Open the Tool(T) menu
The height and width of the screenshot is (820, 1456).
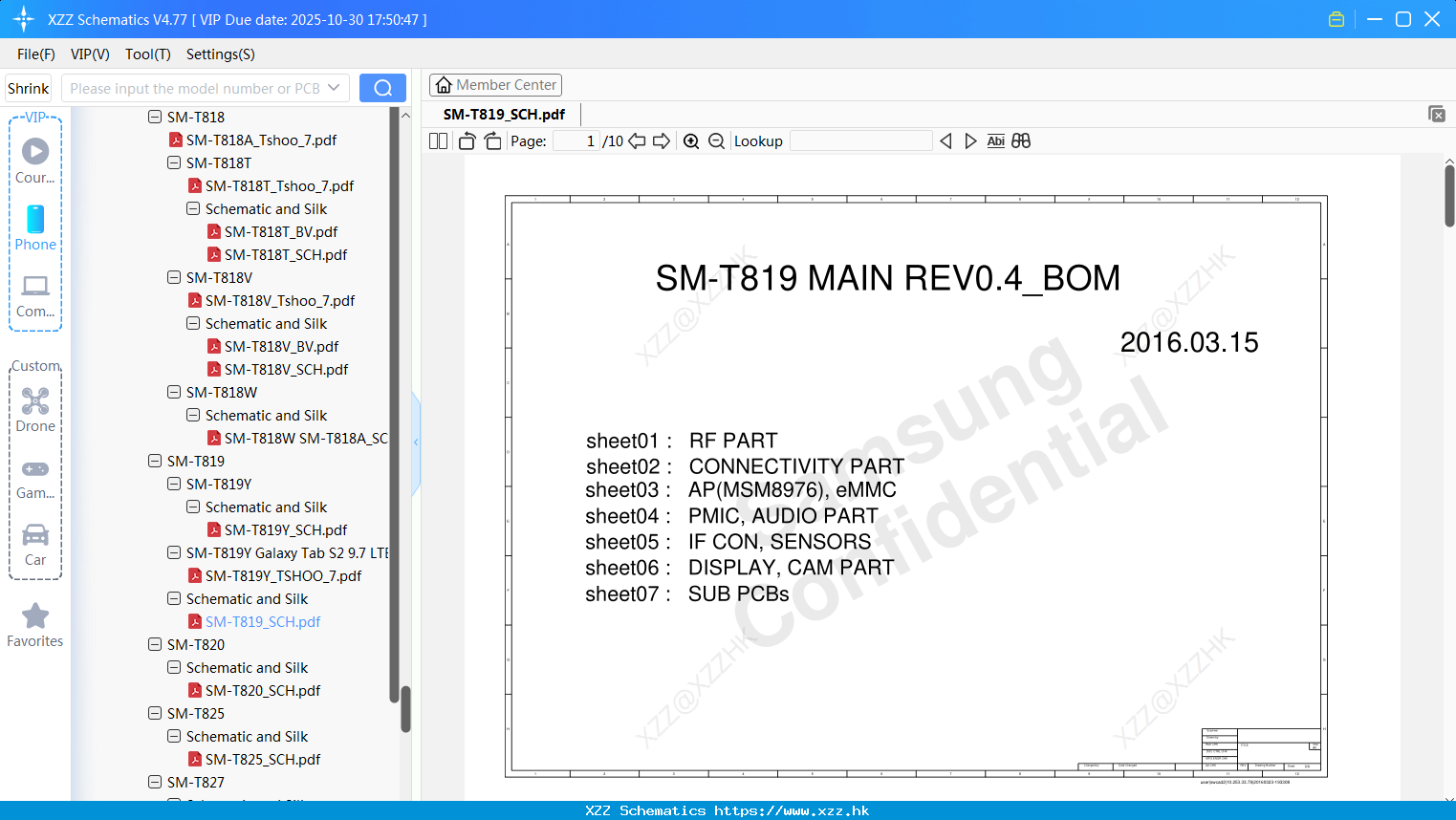(148, 54)
